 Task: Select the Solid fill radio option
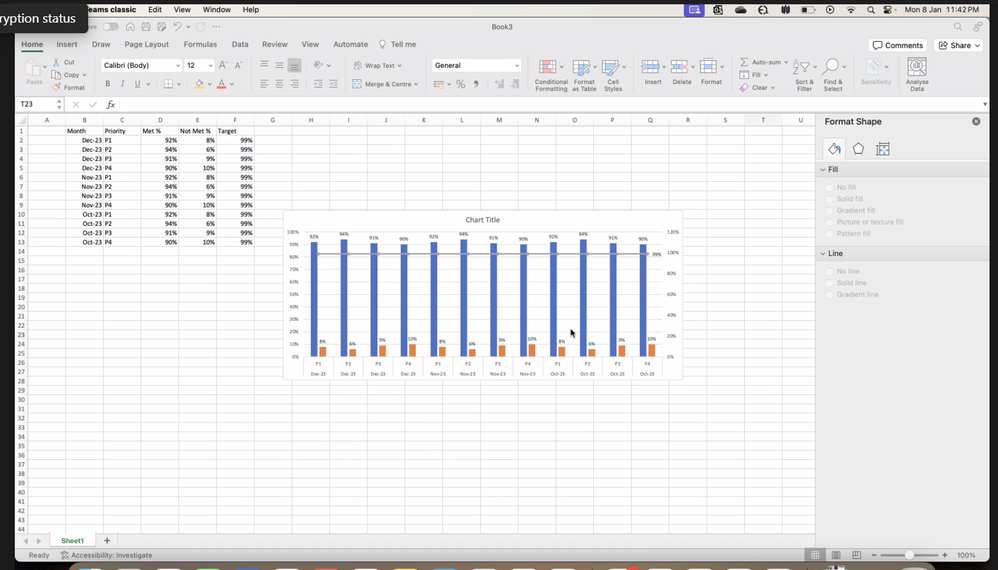829,198
